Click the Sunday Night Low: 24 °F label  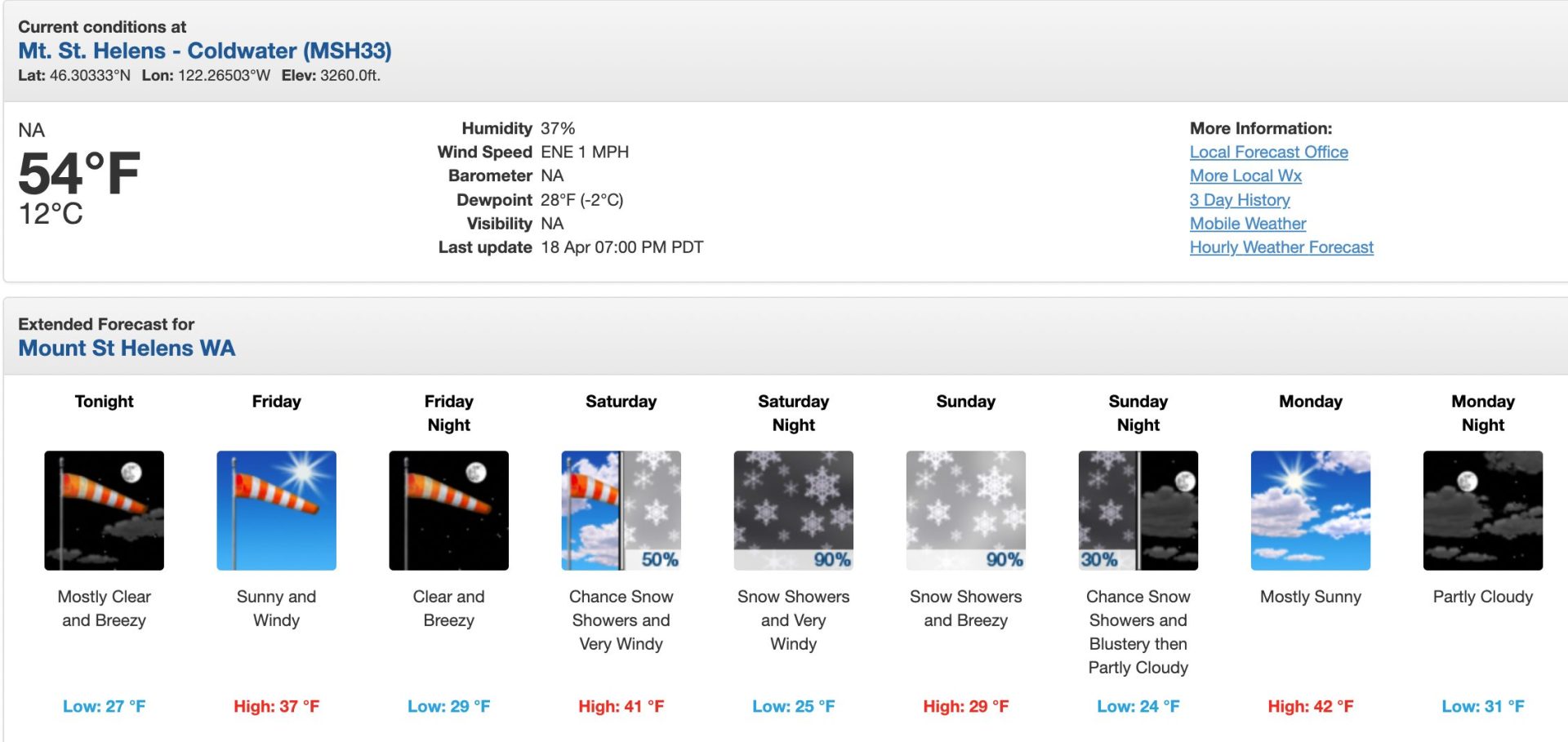pos(1138,706)
